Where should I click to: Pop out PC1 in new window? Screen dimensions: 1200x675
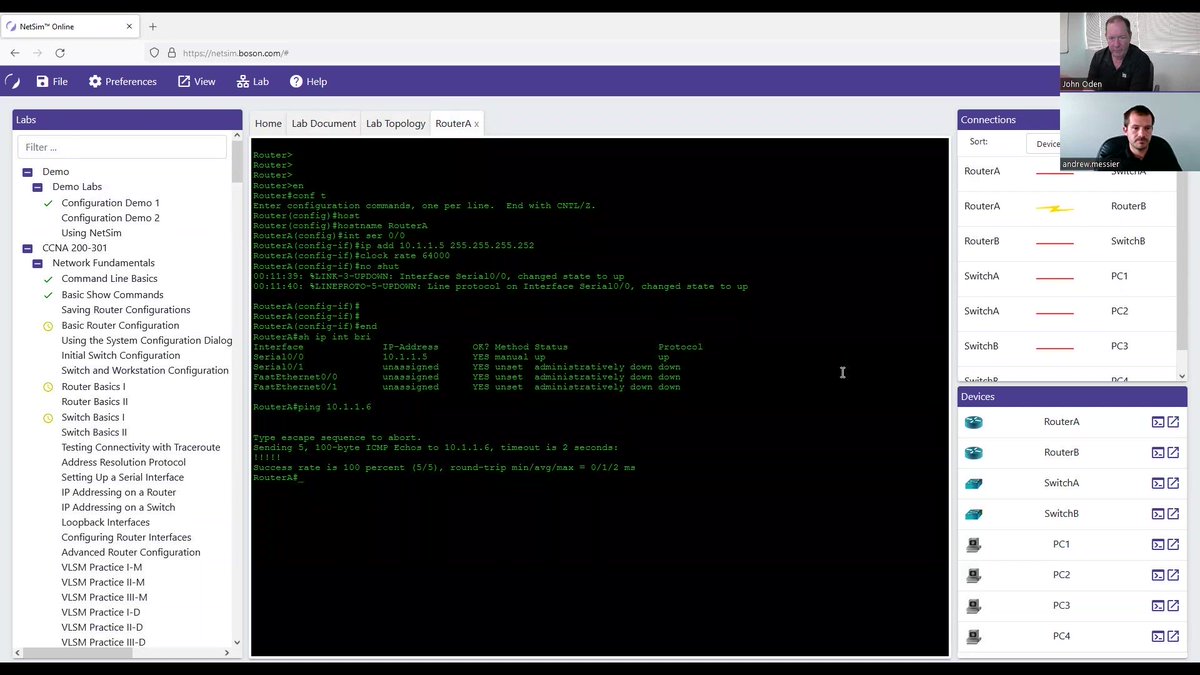pyautogui.click(x=1173, y=544)
